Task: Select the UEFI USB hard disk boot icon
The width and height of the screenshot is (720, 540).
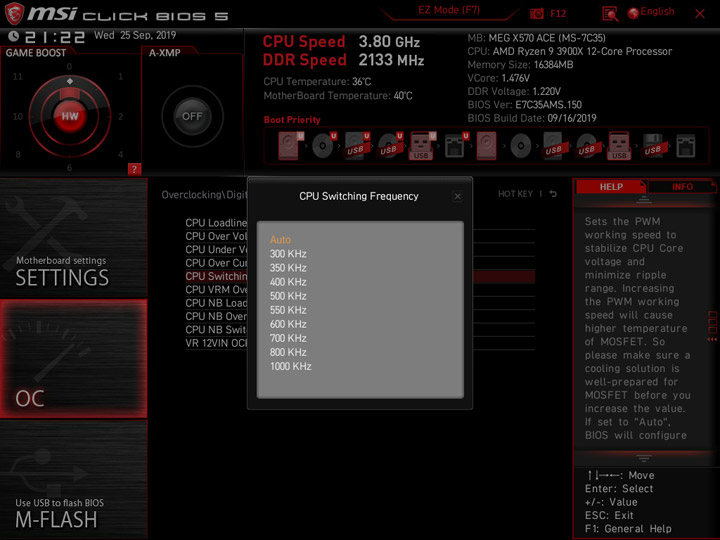Action: (x=357, y=146)
